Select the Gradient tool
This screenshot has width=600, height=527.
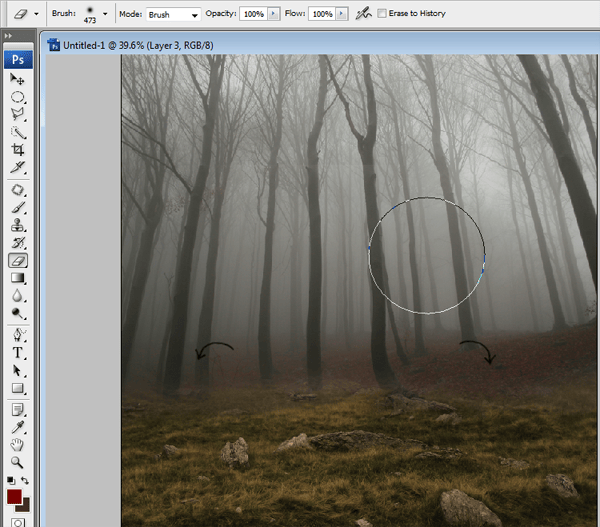tap(18, 278)
